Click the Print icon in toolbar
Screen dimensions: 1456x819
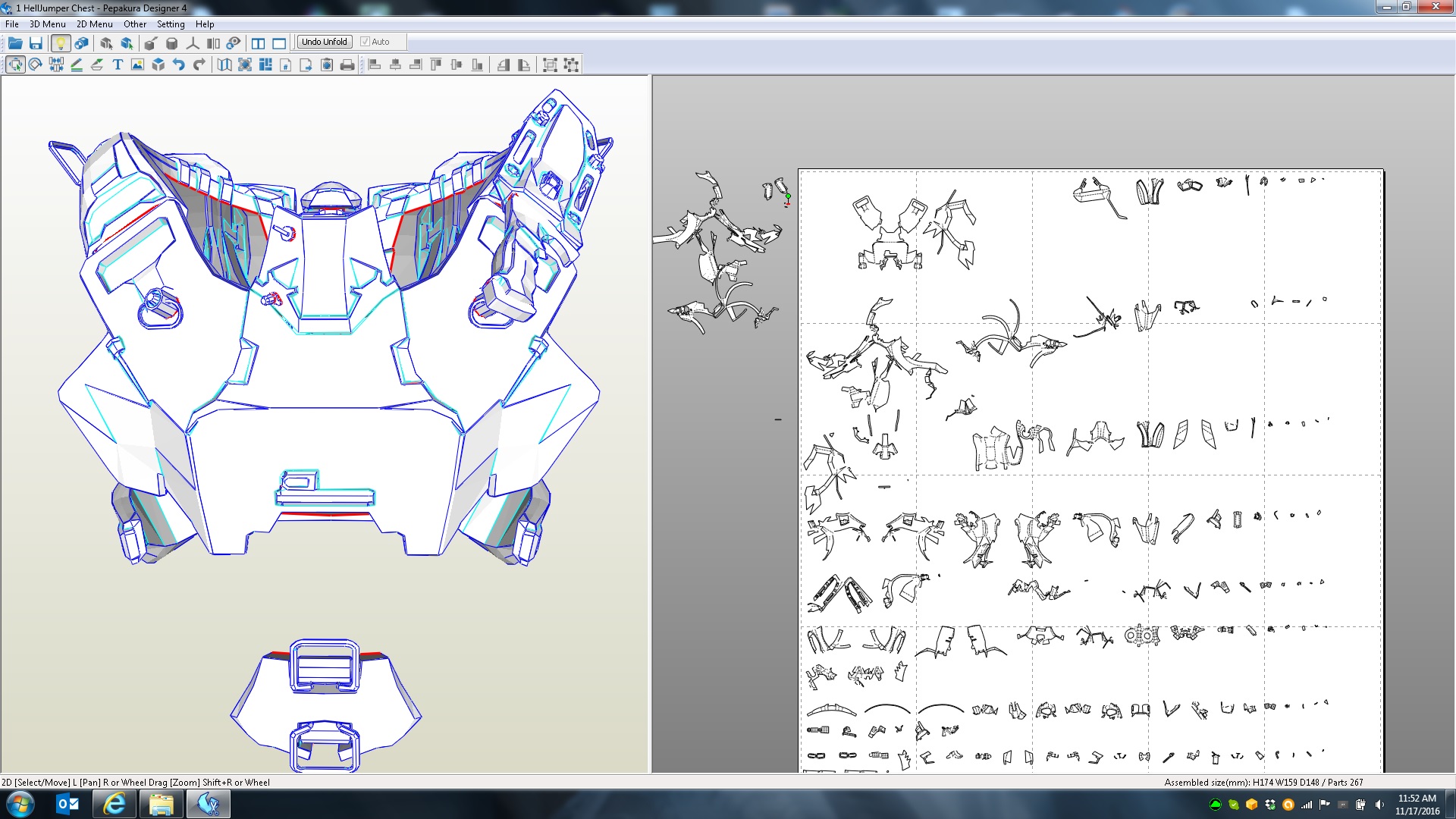(347, 64)
